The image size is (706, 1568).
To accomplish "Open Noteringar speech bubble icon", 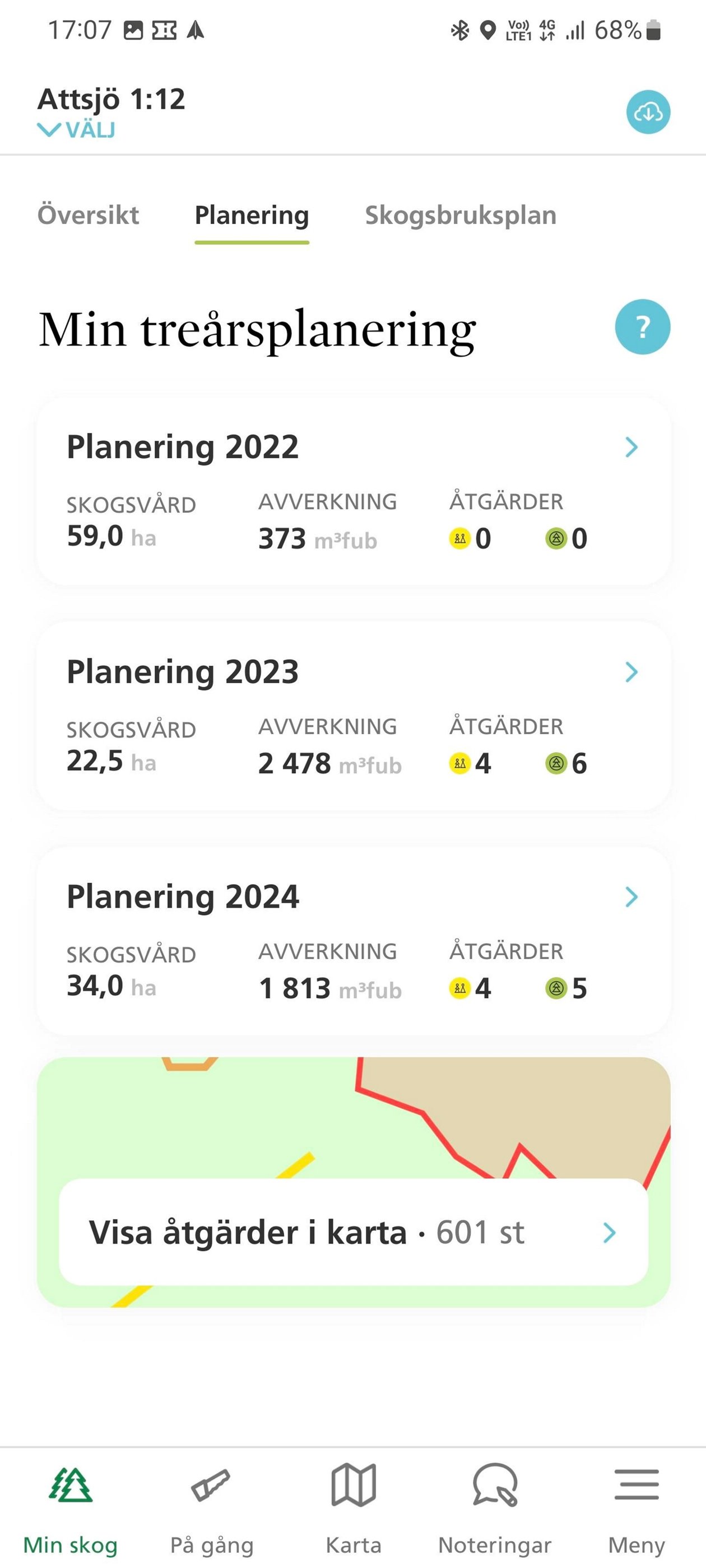I will pyautogui.click(x=495, y=1485).
